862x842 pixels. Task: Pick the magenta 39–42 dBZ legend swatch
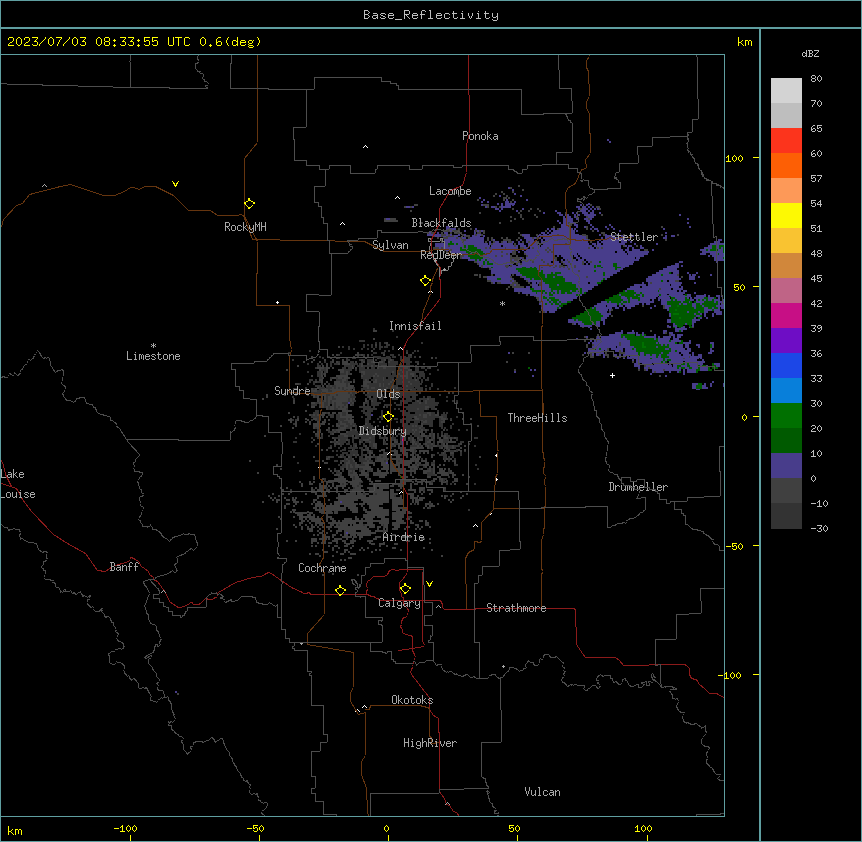(786, 315)
